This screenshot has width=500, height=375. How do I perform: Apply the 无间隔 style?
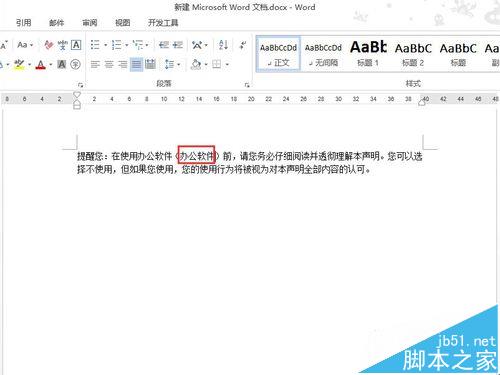click(323, 54)
